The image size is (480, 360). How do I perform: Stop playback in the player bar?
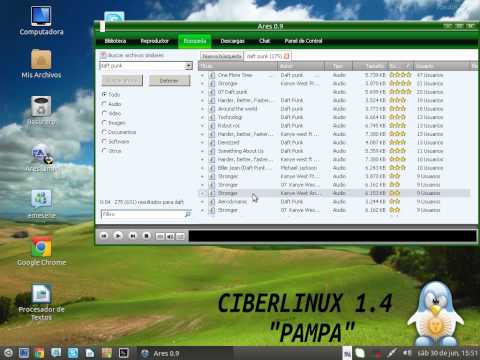[146, 236]
